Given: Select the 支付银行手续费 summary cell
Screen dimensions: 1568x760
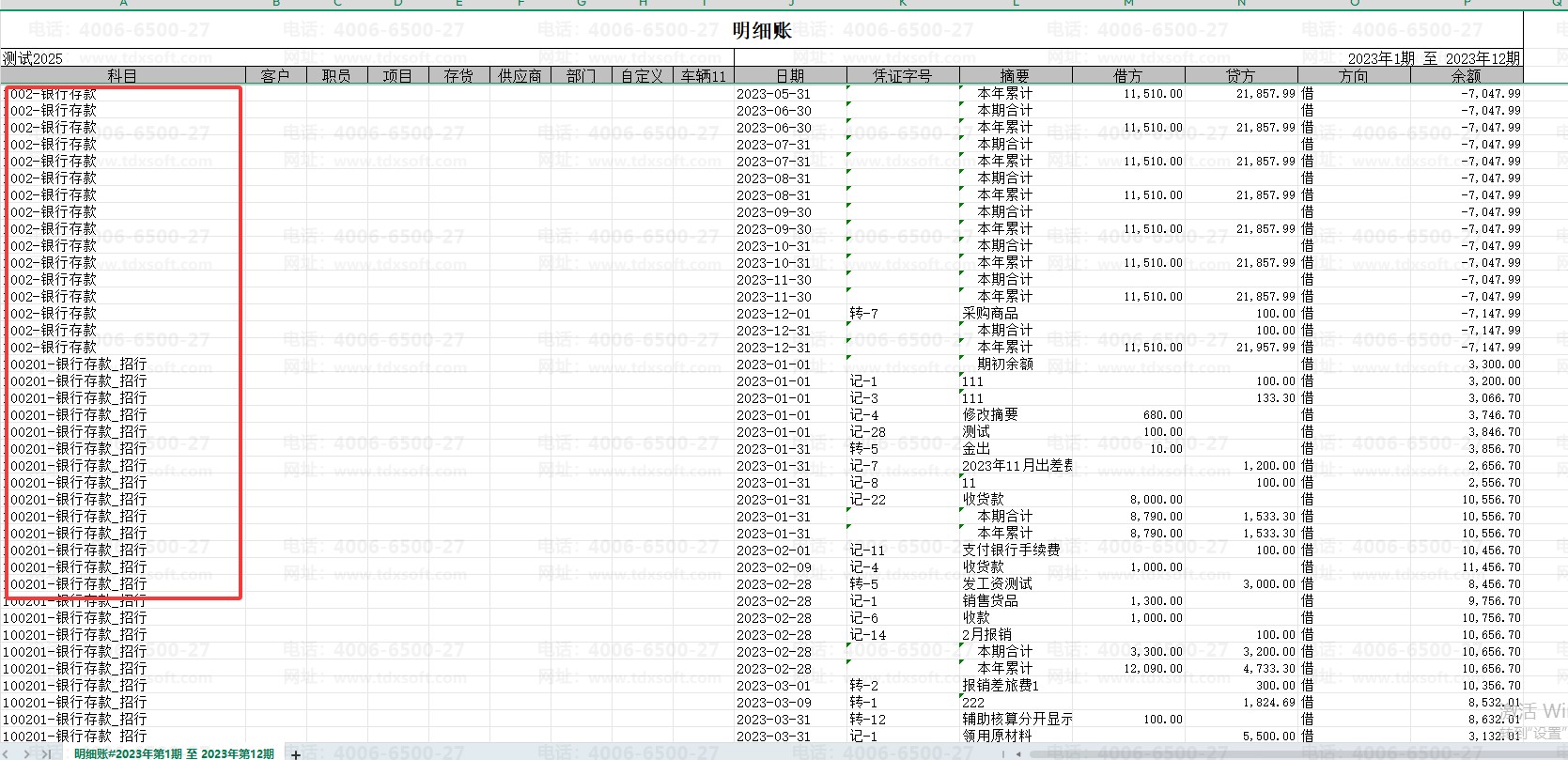Looking at the screenshot, I should [1011, 551].
